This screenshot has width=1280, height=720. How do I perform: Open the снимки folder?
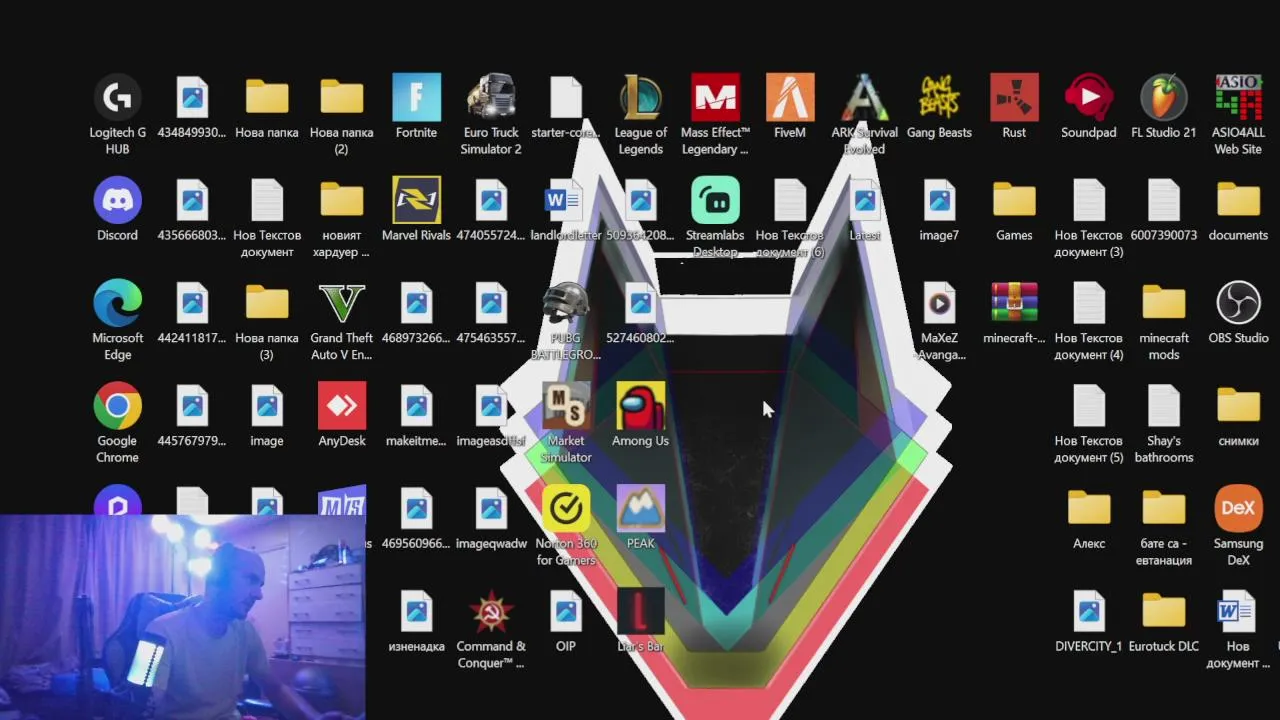1238,415
